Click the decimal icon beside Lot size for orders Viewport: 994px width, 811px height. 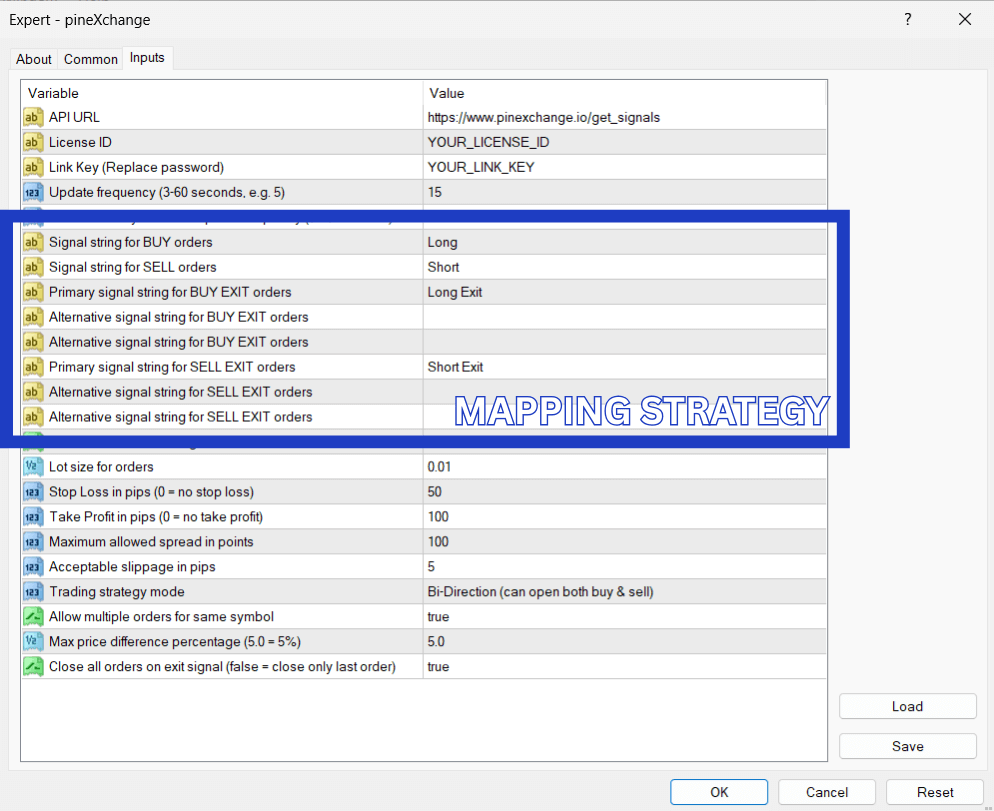(32, 467)
